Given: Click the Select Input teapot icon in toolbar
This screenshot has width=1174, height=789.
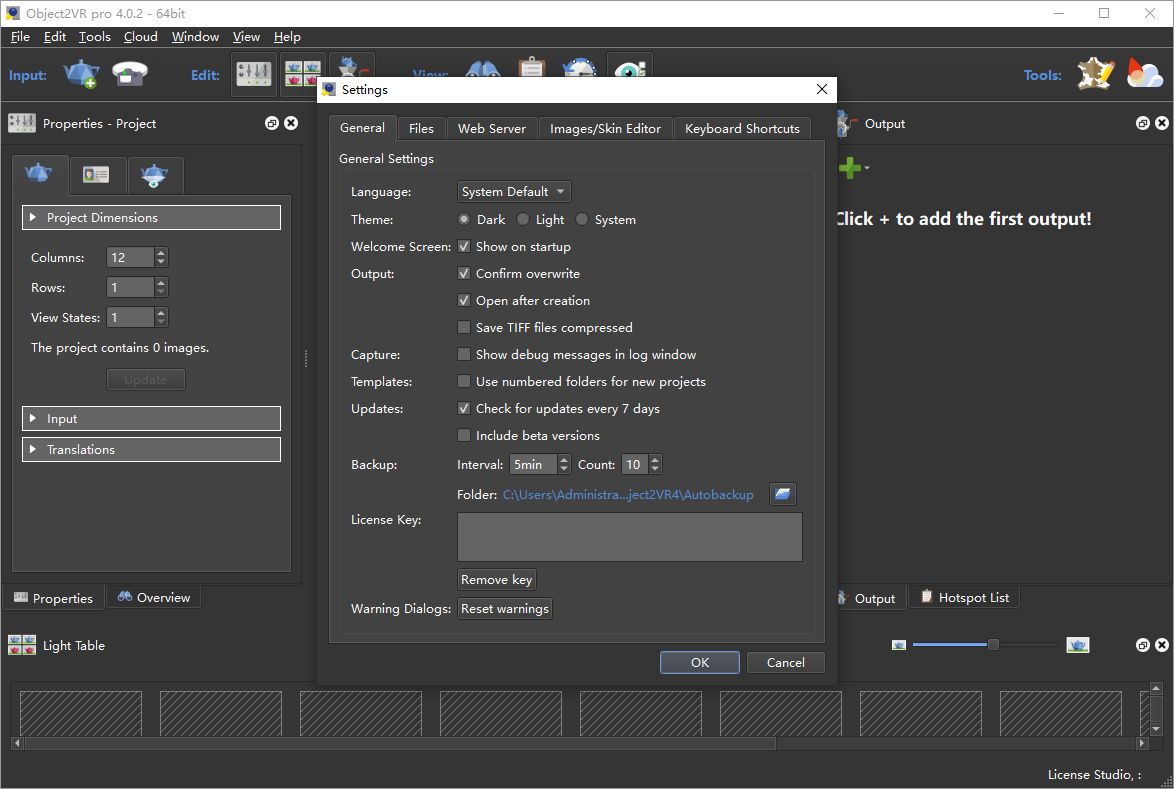Looking at the screenshot, I should 80,74.
